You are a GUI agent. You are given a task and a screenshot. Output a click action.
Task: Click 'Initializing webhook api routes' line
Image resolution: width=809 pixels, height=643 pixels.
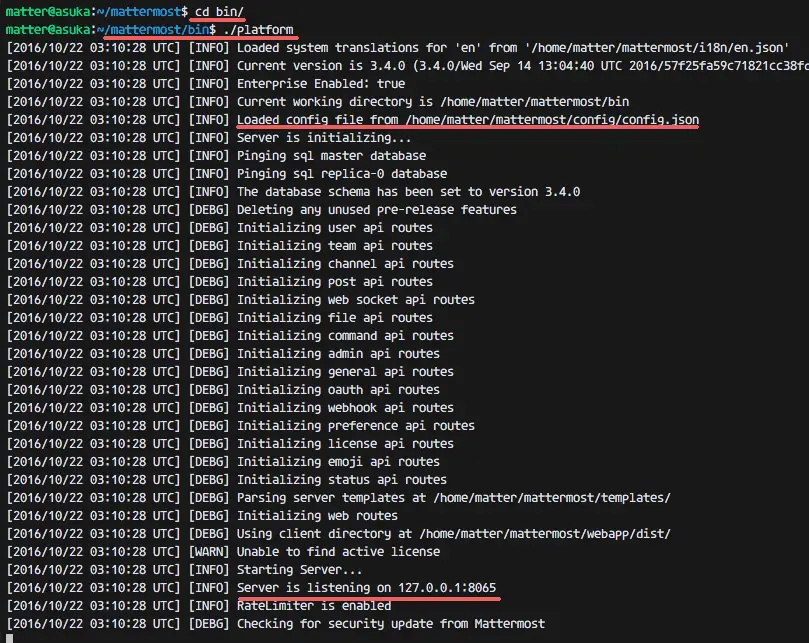pyautogui.click(x=345, y=408)
